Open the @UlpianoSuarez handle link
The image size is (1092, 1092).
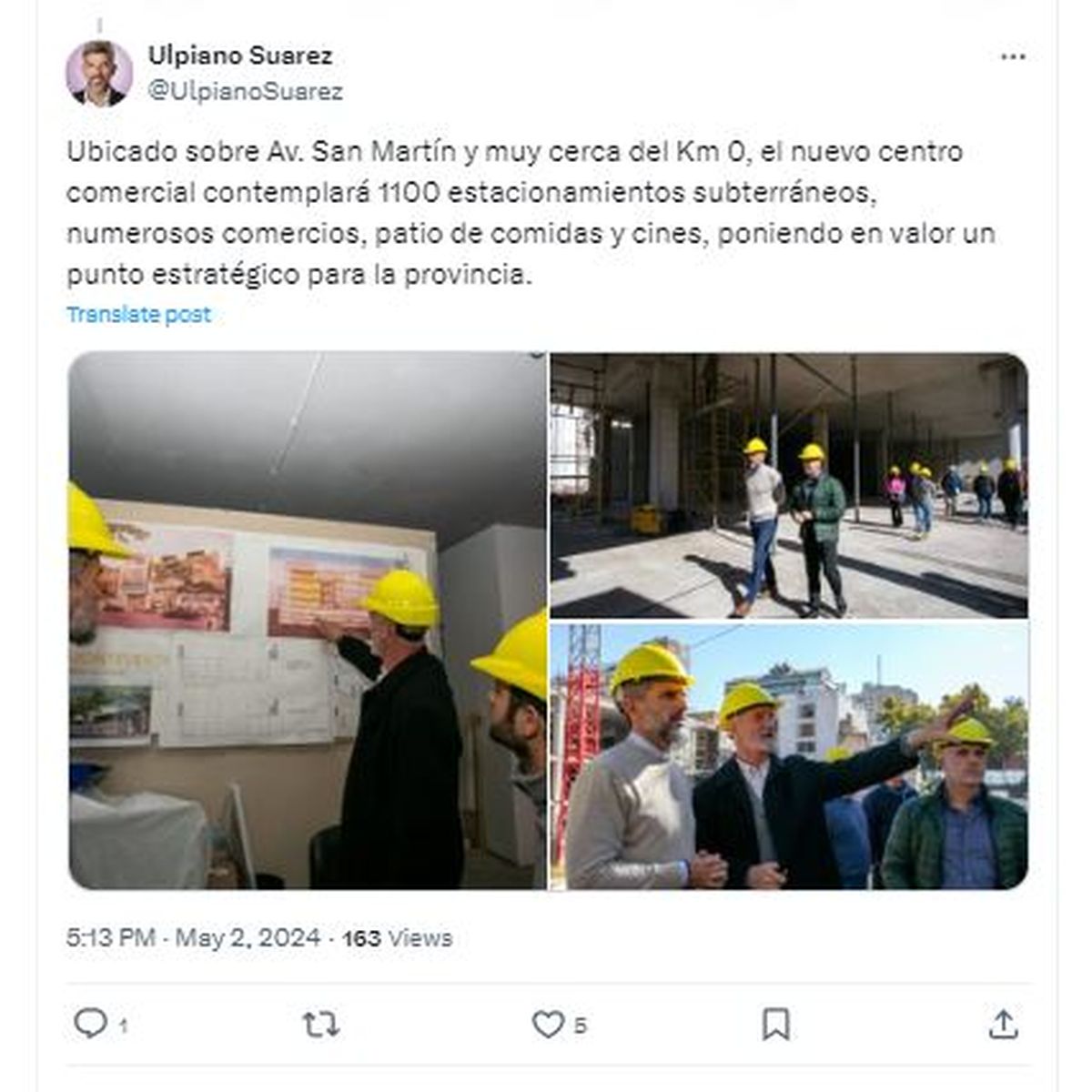pos(246,91)
